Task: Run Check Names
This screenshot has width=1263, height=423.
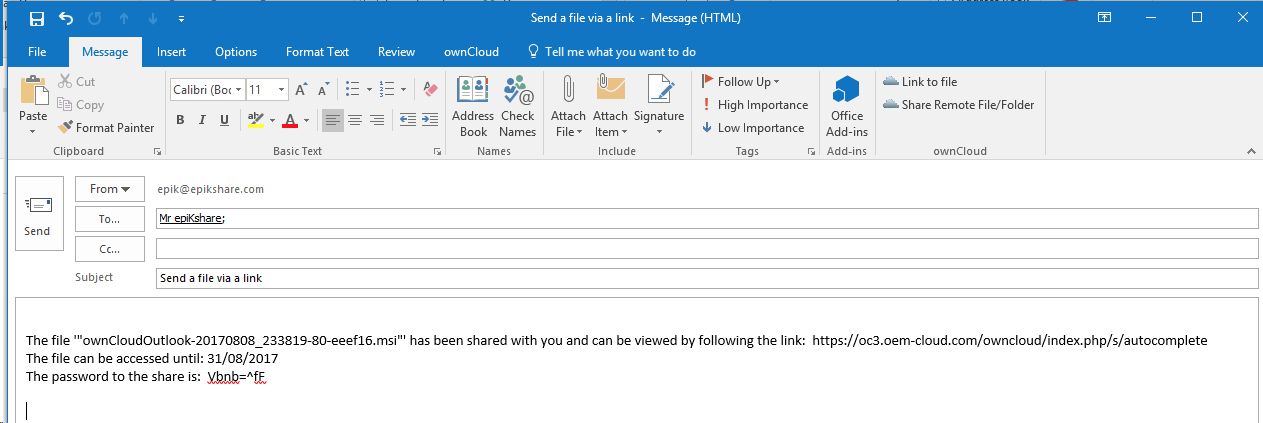Action: (x=518, y=106)
